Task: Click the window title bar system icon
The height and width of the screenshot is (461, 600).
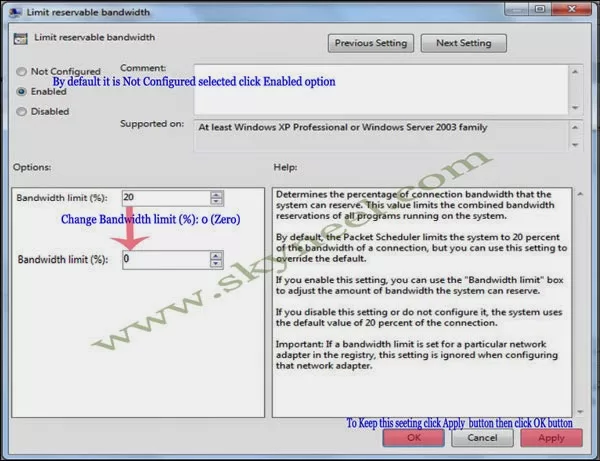Action: [x=16, y=12]
